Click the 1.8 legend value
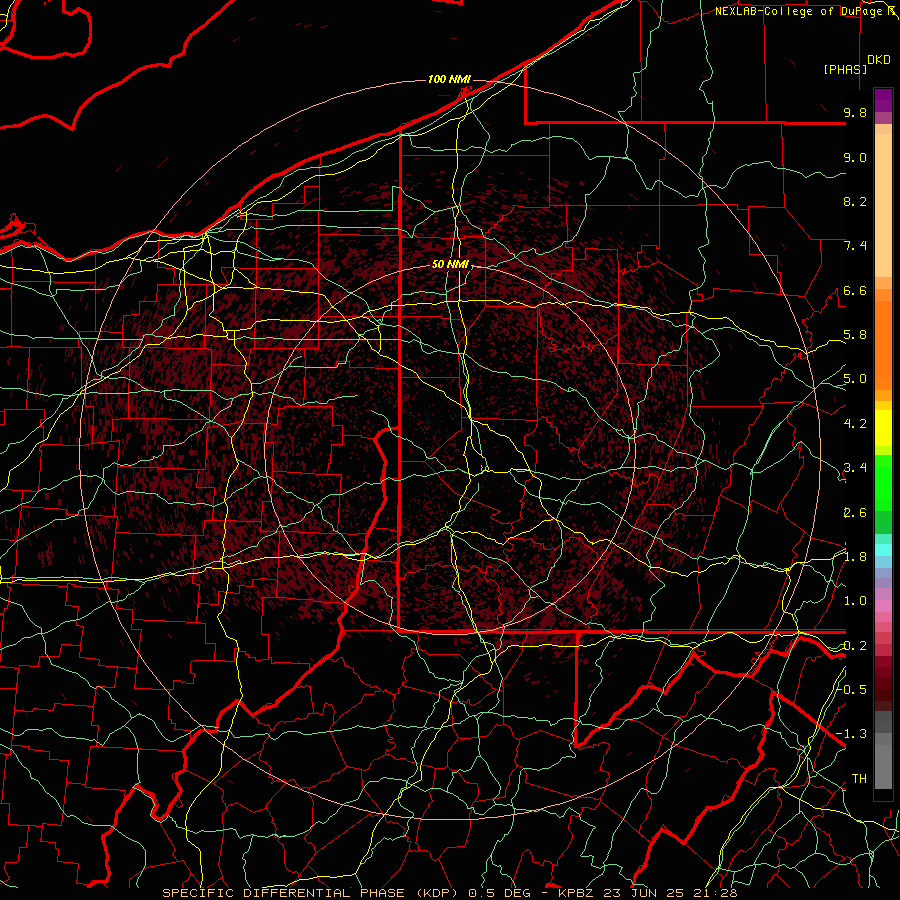 [855, 557]
